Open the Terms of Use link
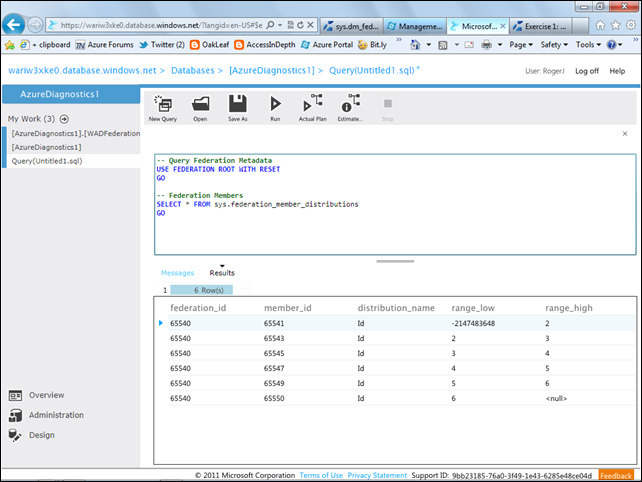Image resolution: width=642 pixels, height=482 pixels. pyautogui.click(x=321, y=475)
